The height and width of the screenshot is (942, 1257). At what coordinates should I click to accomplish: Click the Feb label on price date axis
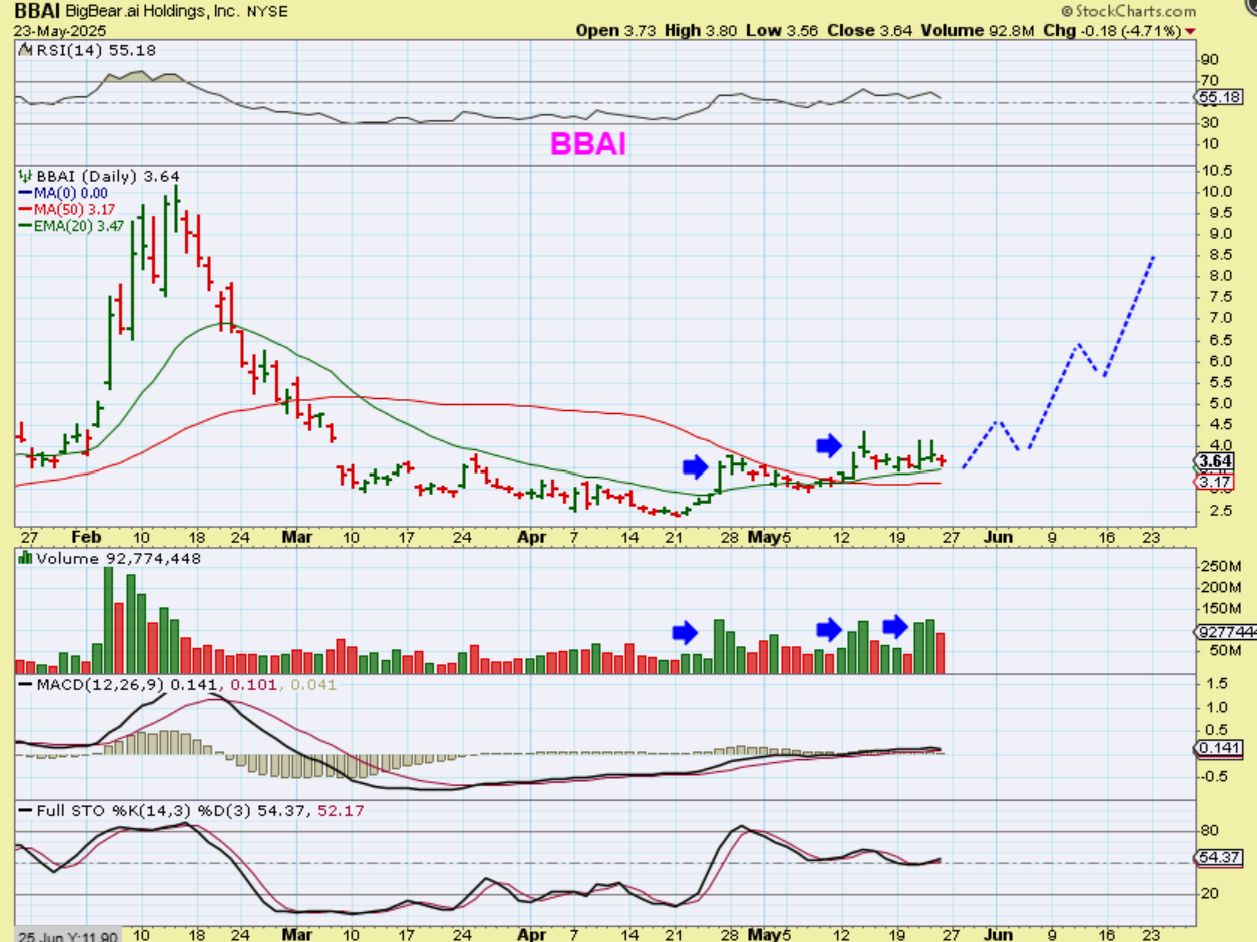coord(87,537)
